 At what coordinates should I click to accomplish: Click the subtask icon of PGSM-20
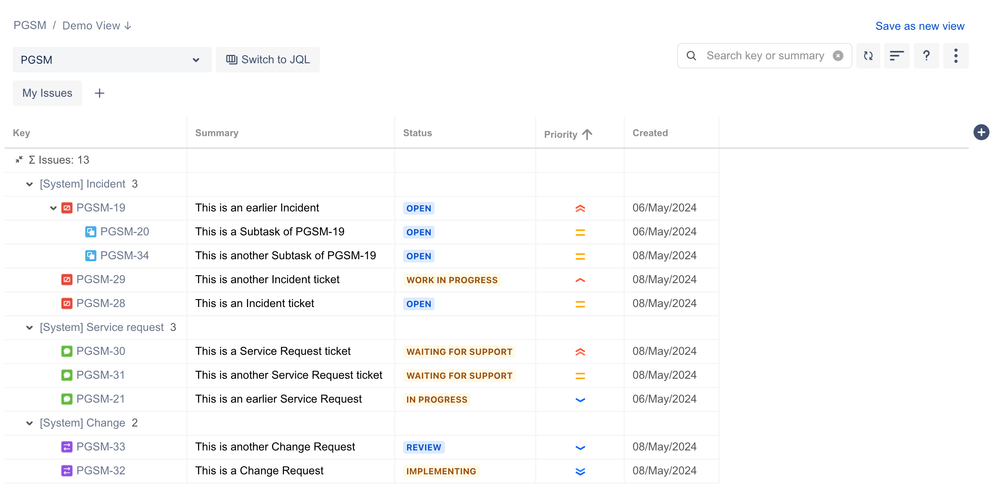pyautogui.click(x=90, y=232)
